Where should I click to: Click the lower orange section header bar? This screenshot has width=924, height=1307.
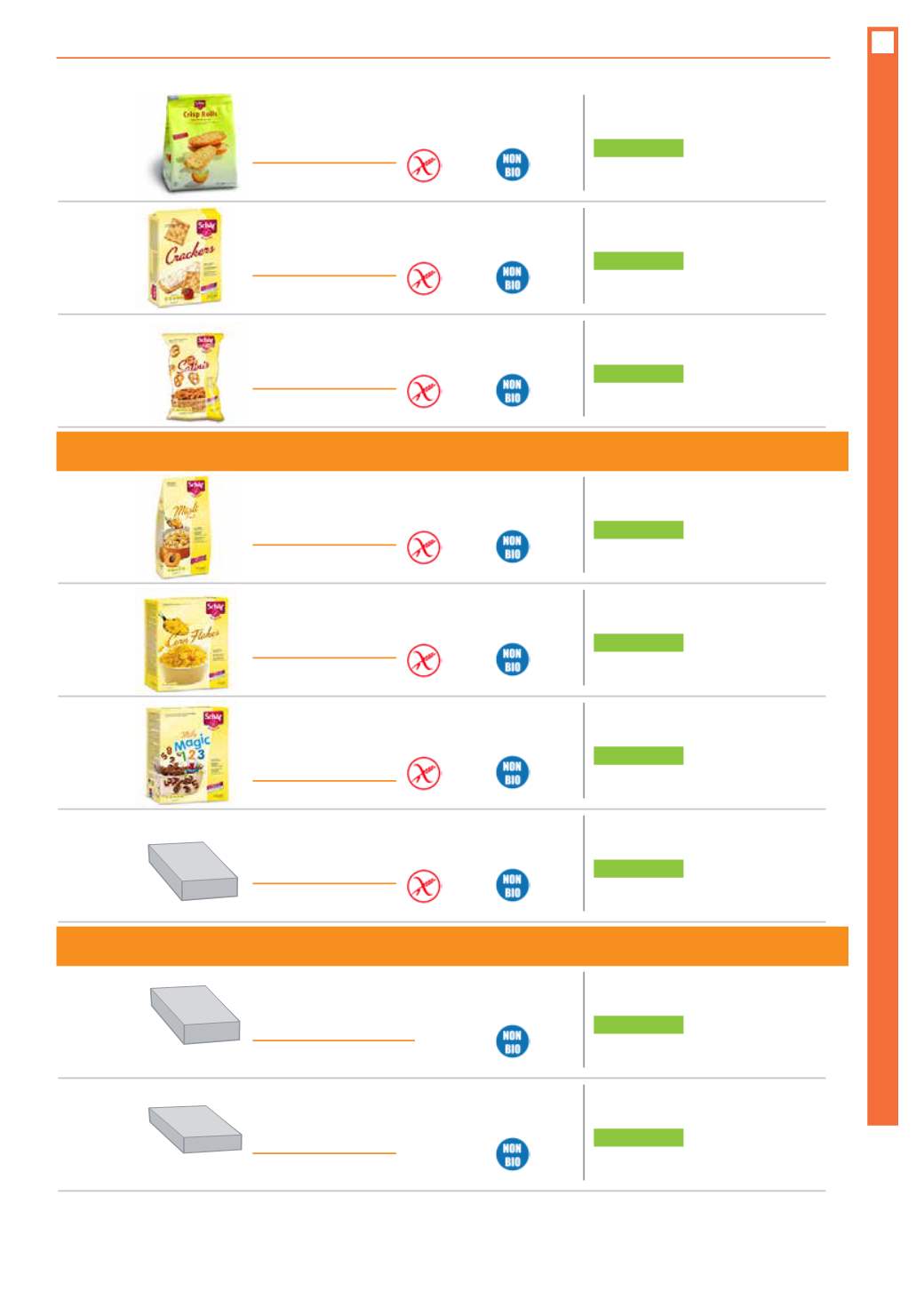[452, 945]
